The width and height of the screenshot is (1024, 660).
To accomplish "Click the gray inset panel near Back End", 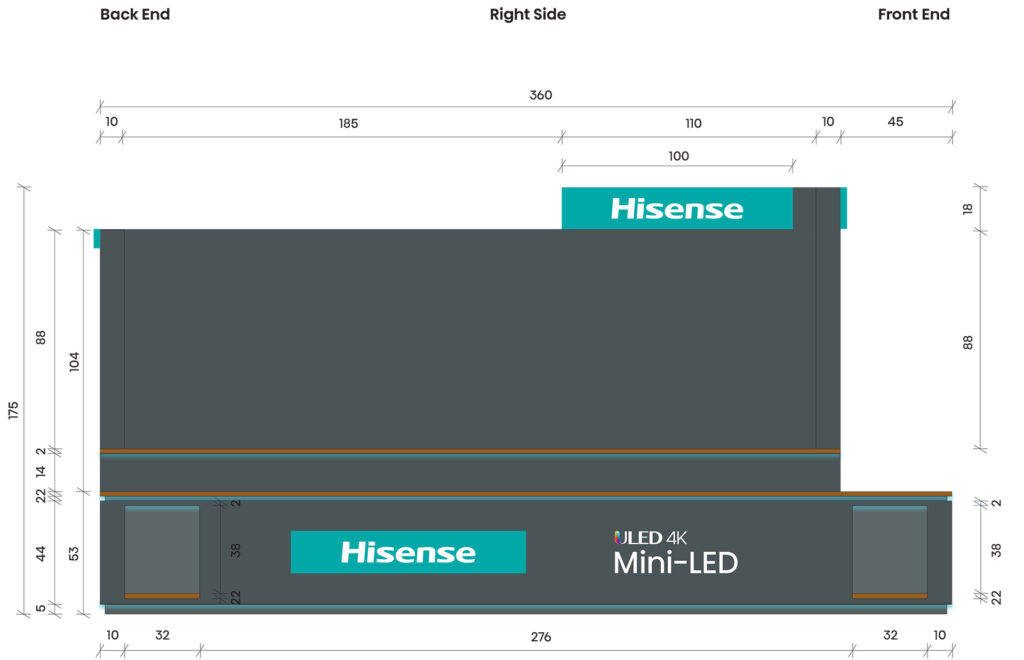I will pyautogui.click(x=162, y=550).
